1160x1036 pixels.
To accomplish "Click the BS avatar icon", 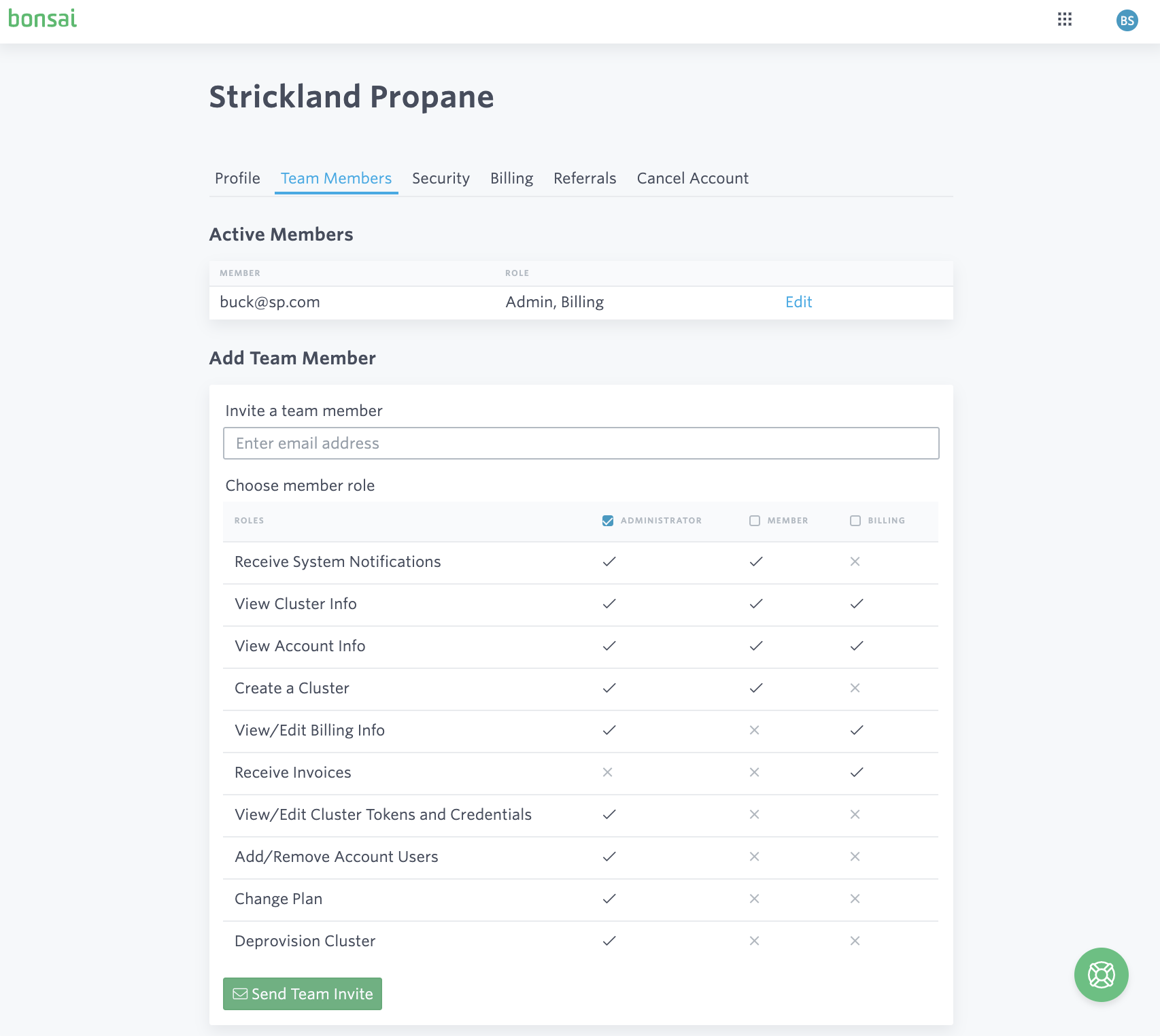I will pyautogui.click(x=1127, y=20).
